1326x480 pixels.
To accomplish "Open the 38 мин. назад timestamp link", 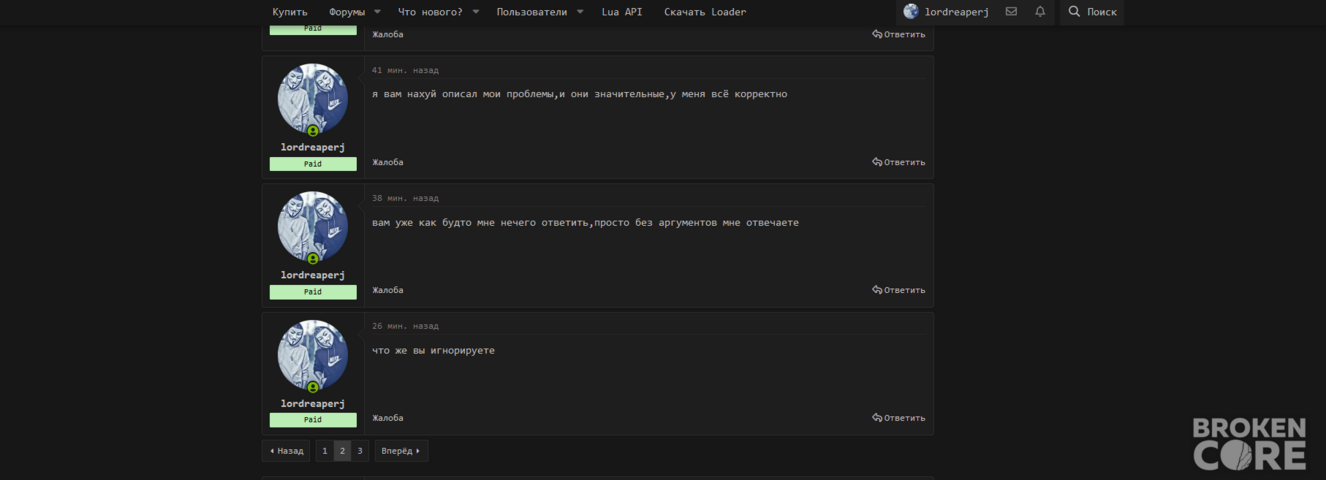I will click(405, 198).
